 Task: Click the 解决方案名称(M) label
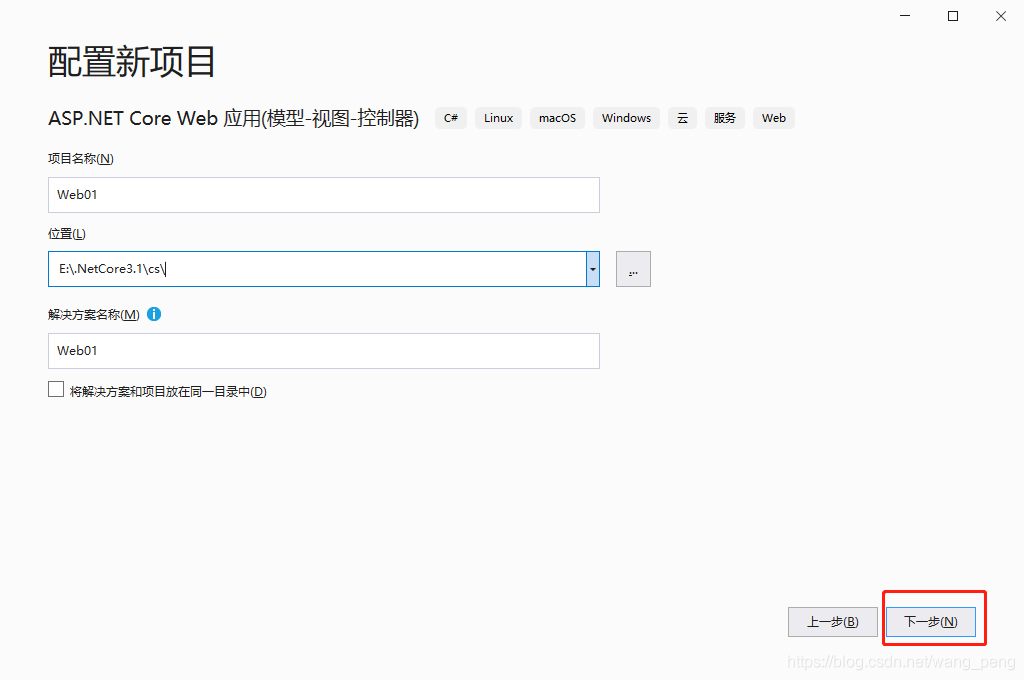(93, 315)
